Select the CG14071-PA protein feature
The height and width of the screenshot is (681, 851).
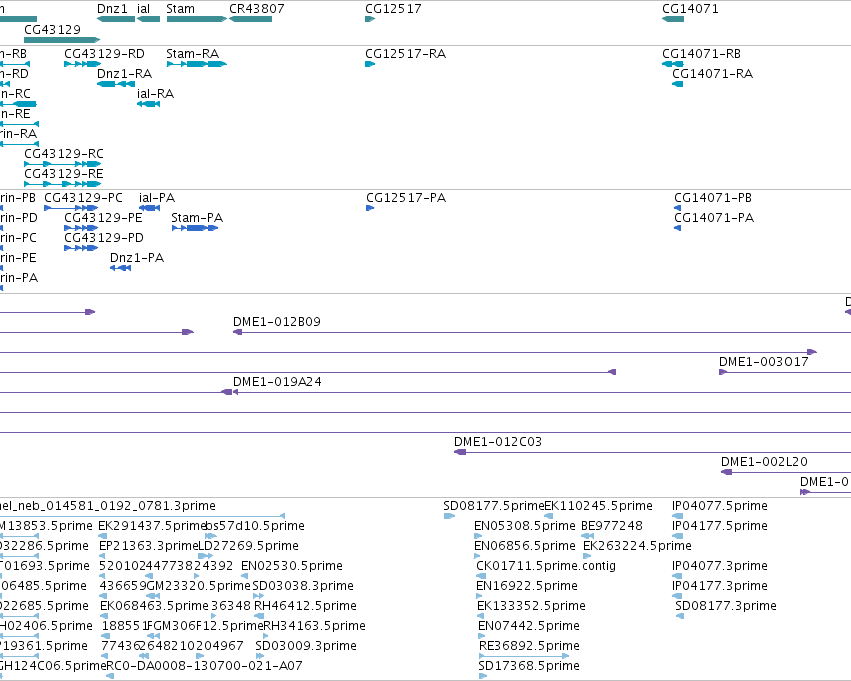pos(677,228)
